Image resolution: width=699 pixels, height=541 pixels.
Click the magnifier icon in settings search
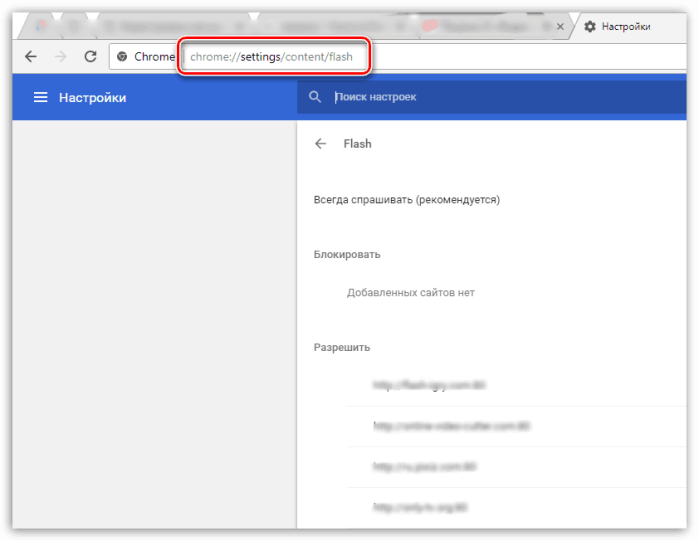pyautogui.click(x=315, y=97)
